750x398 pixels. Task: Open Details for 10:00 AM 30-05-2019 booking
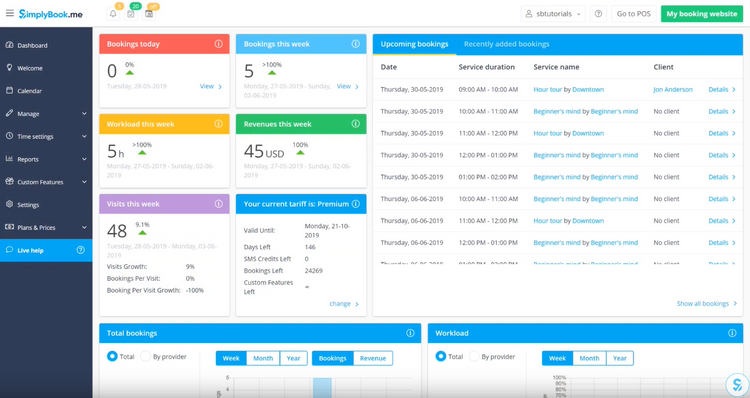[x=722, y=111]
